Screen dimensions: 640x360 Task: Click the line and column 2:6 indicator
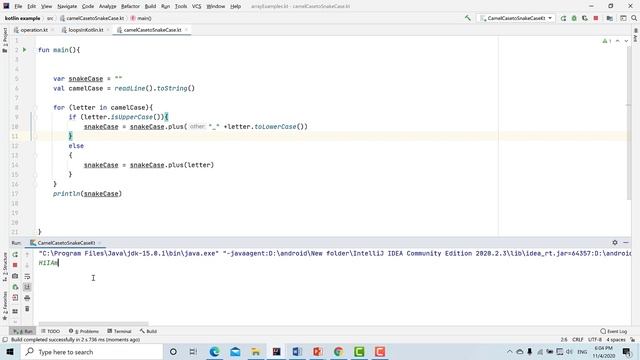564,340
